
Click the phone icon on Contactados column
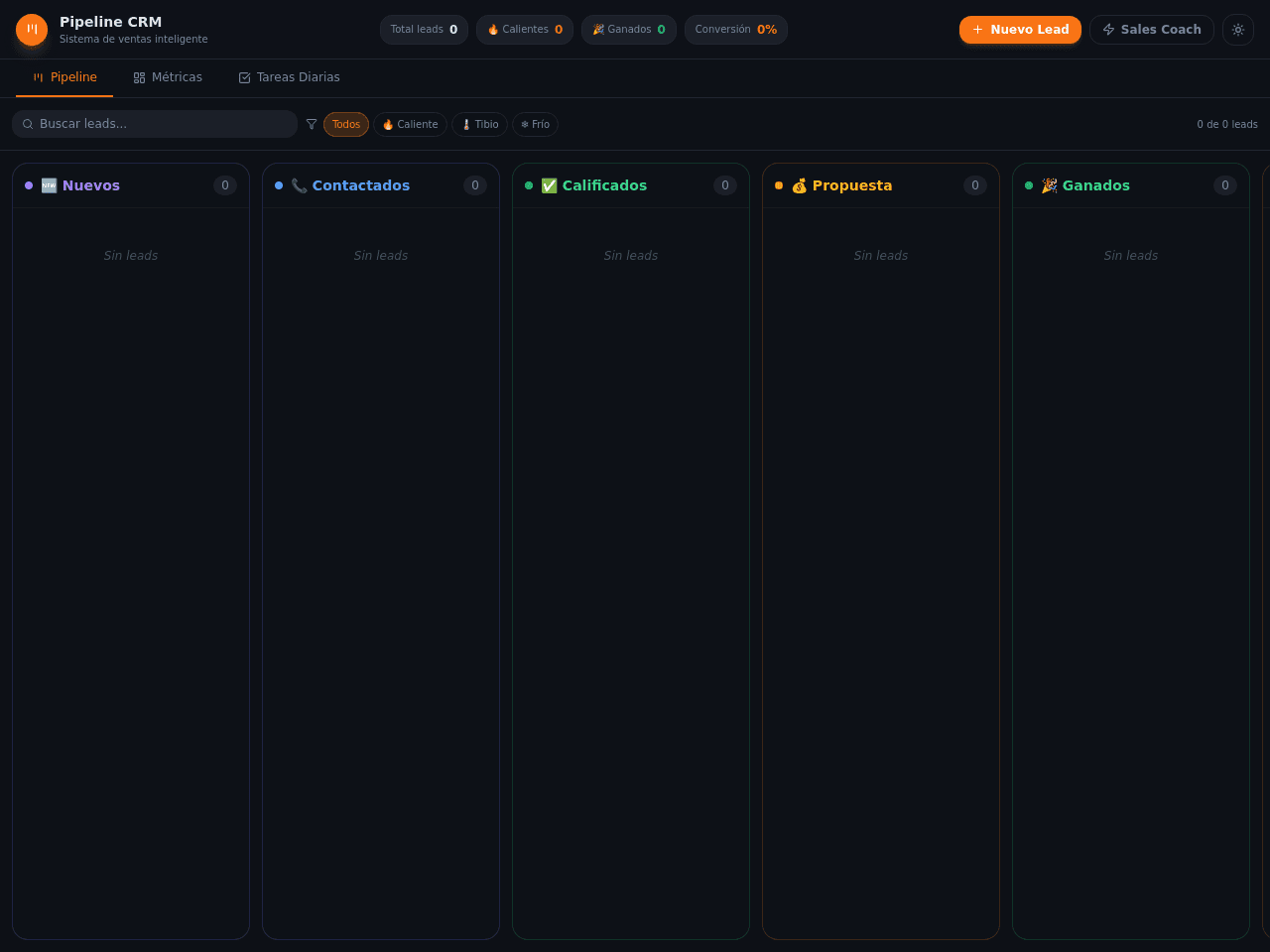(x=299, y=185)
